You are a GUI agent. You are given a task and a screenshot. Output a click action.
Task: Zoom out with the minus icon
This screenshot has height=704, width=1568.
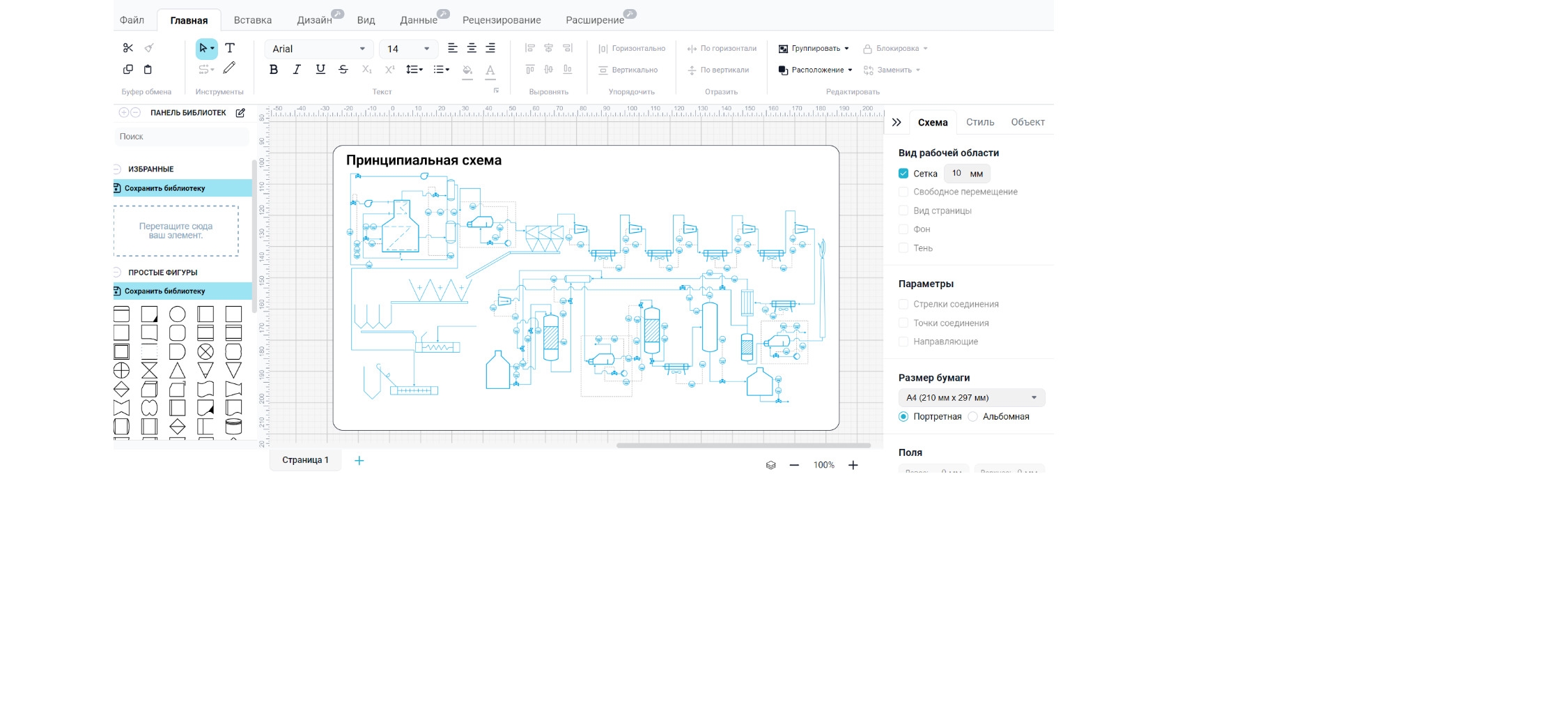tap(794, 465)
